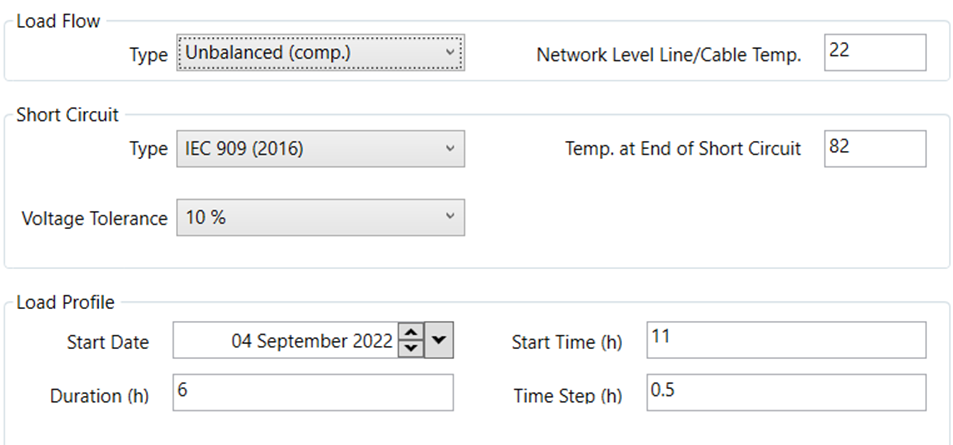
Task: Select the year '2022' in Start Date
Action: click(x=370, y=341)
